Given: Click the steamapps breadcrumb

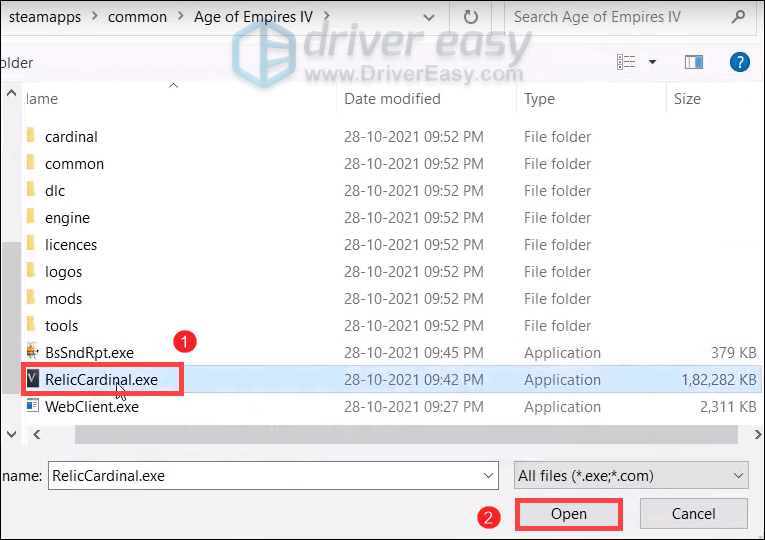Looking at the screenshot, I should pos(44,17).
